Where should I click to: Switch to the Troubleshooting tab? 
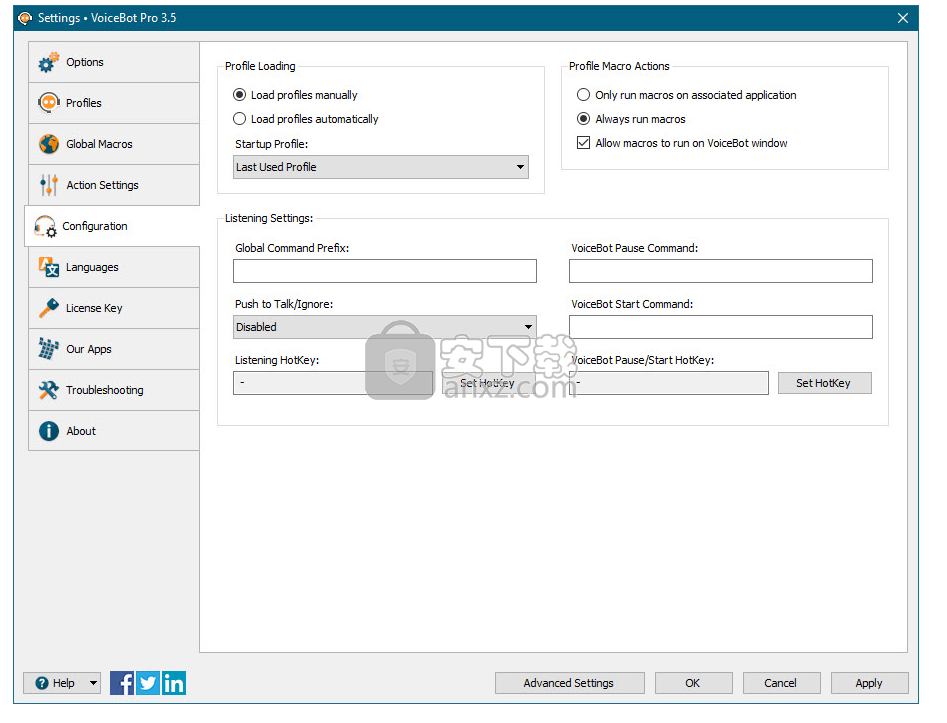point(114,390)
